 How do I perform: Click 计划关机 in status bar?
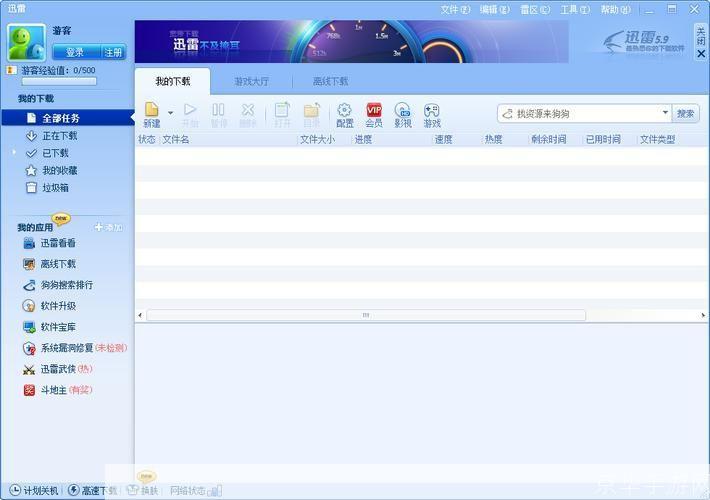(x=34, y=490)
